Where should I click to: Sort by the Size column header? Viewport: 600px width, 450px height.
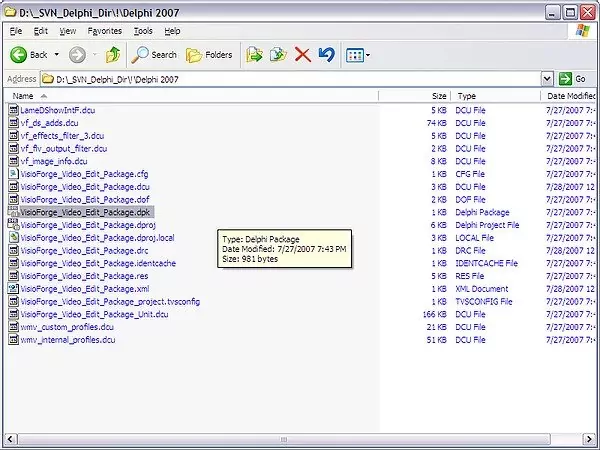(x=414, y=96)
